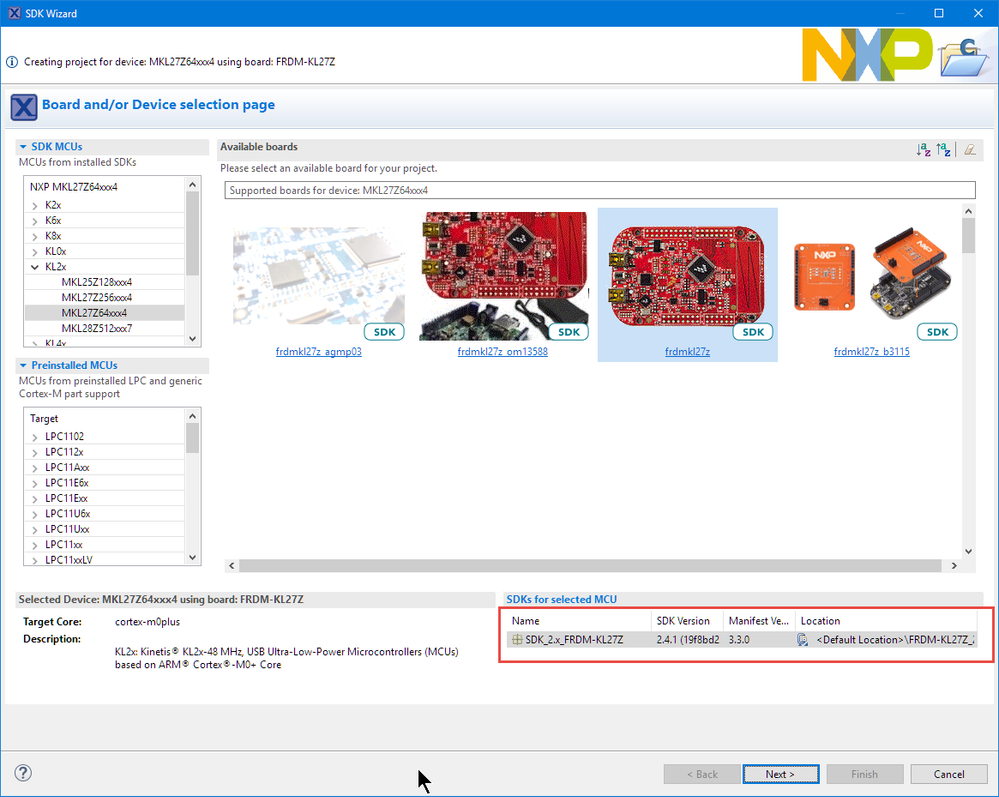Screen dimensions: 999x797
Task: Click the Manifest Version column header
Action: pyautogui.click(x=759, y=621)
